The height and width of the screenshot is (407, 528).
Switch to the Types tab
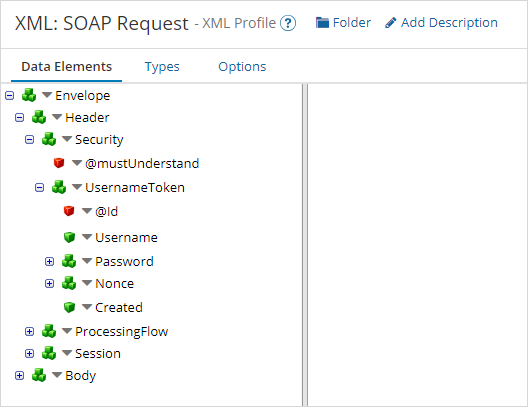point(162,67)
